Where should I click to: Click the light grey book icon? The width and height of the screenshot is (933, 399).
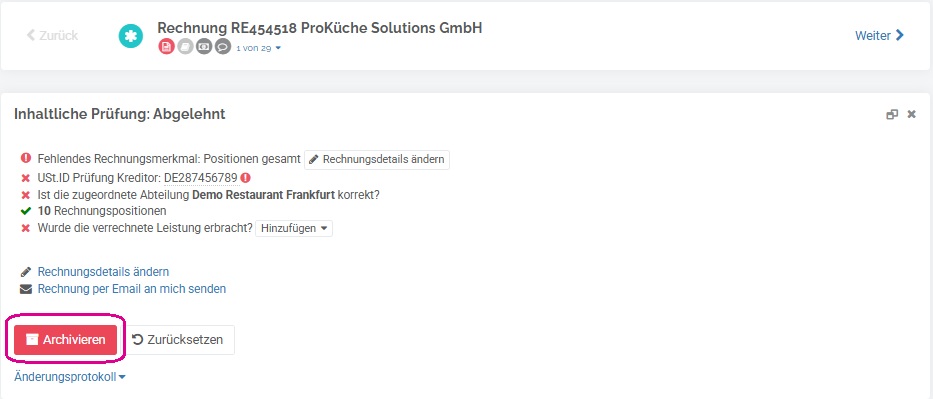185,47
